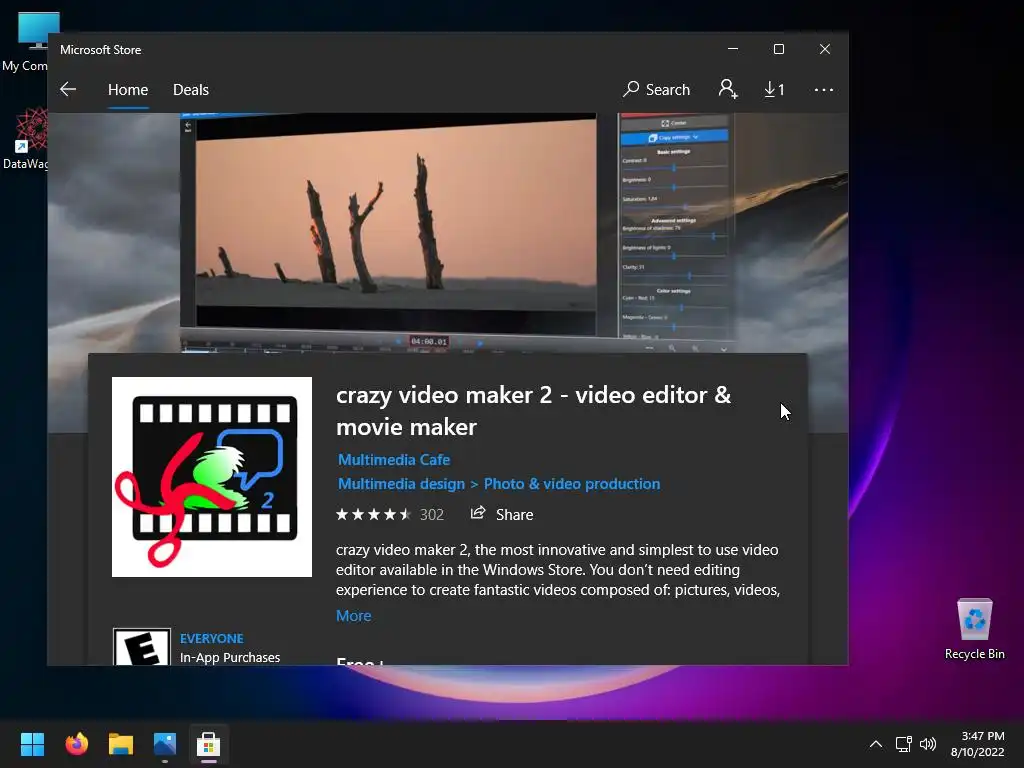Click the In-App Purchases text
Image resolution: width=1024 pixels, height=768 pixels.
pyautogui.click(x=230, y=658)
